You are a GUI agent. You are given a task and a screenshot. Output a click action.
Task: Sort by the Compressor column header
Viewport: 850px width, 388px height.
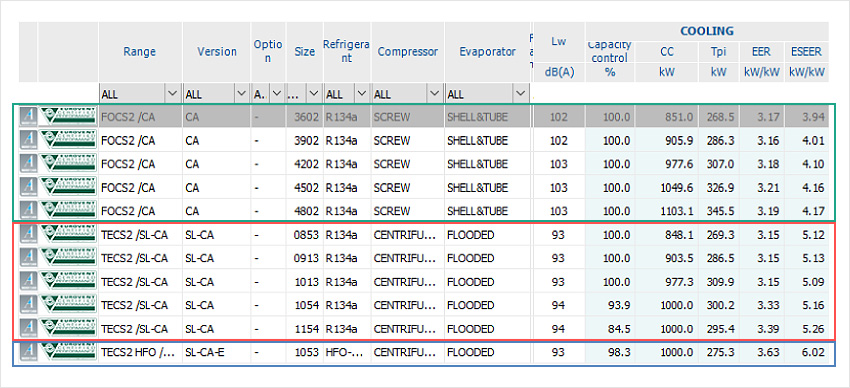(x=408, y=52)
